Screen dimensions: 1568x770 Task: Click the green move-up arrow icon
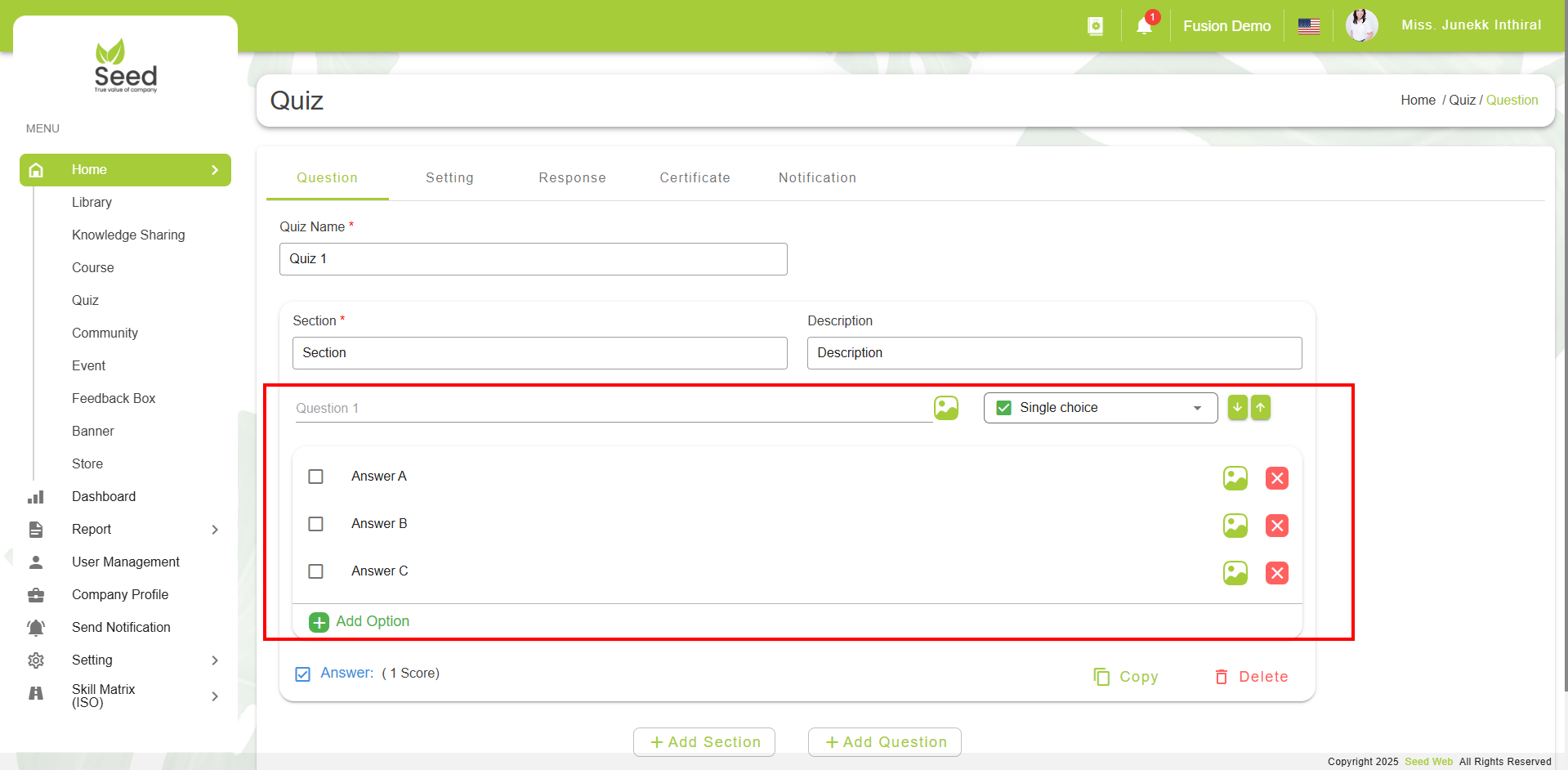click(x=1261, y=407)
